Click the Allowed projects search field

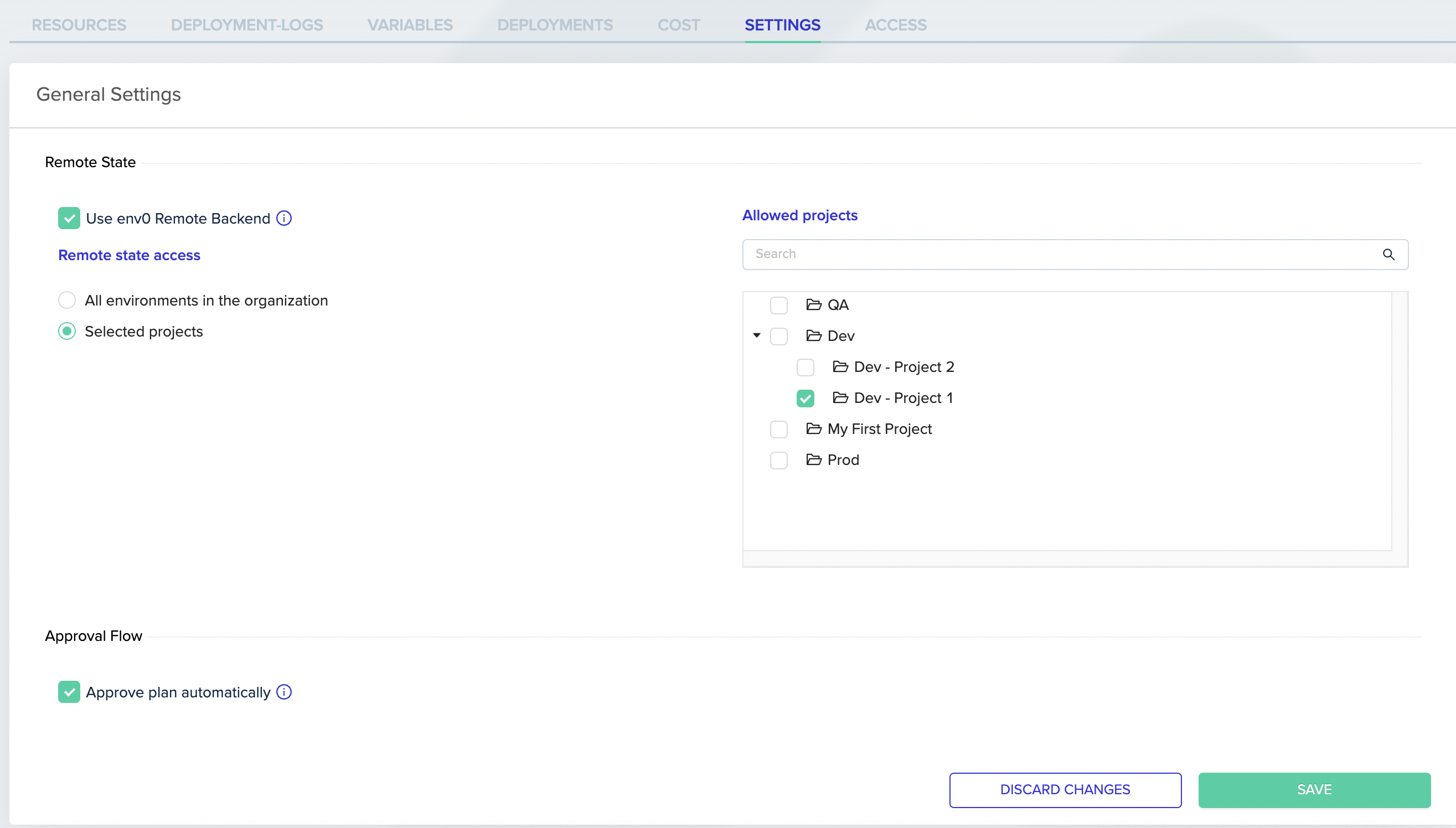click(1058, 254)
